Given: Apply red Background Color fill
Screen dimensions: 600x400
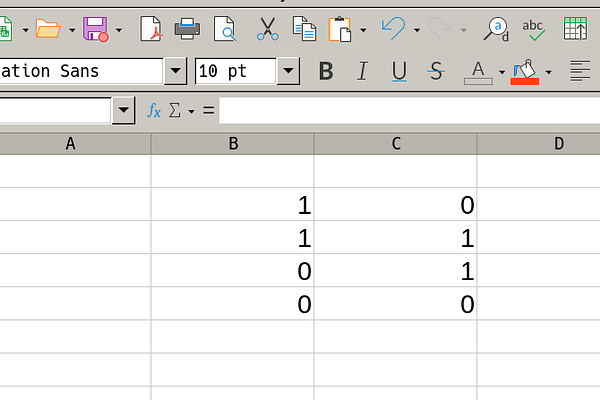Looking at the screenshot, I should coord(525,72).
